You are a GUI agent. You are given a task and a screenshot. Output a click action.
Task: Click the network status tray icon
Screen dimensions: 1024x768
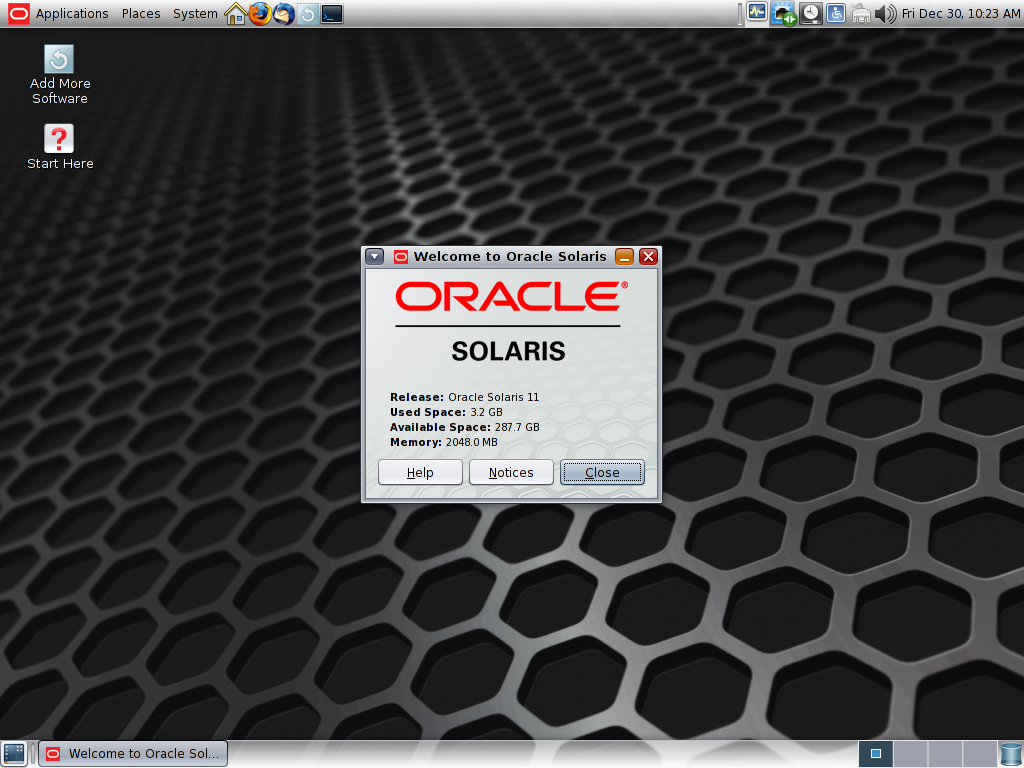click(x=782, y=14)
